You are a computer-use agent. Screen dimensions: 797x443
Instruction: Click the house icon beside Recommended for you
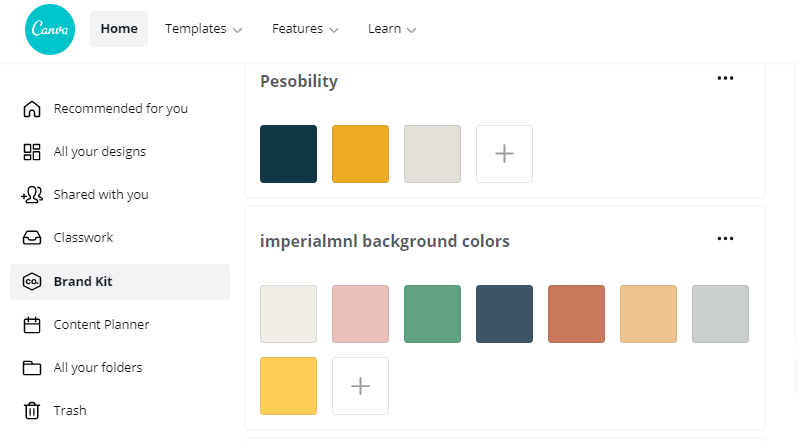[x=32, y=109]
